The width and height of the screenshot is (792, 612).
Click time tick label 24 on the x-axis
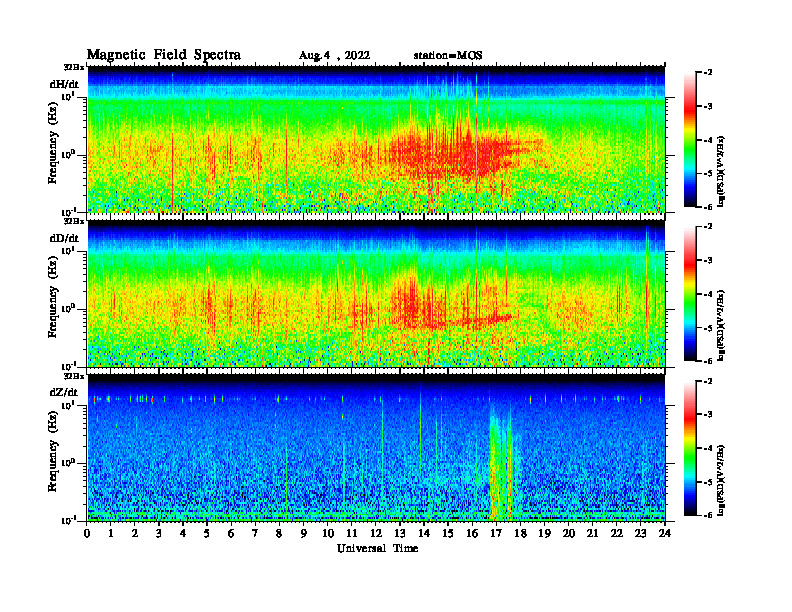pos(665,534)
